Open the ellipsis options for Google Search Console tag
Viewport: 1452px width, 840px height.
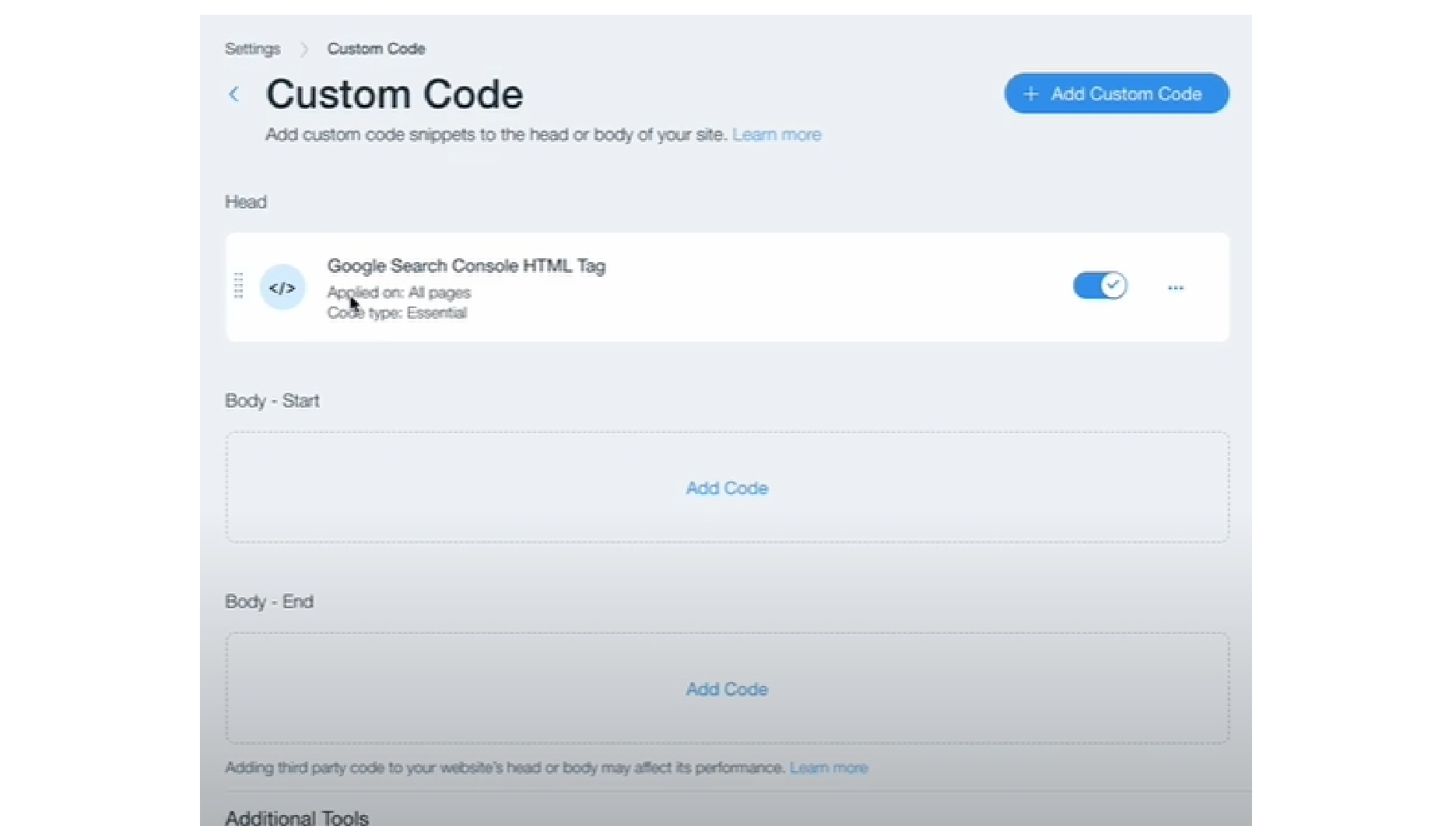1175,287
